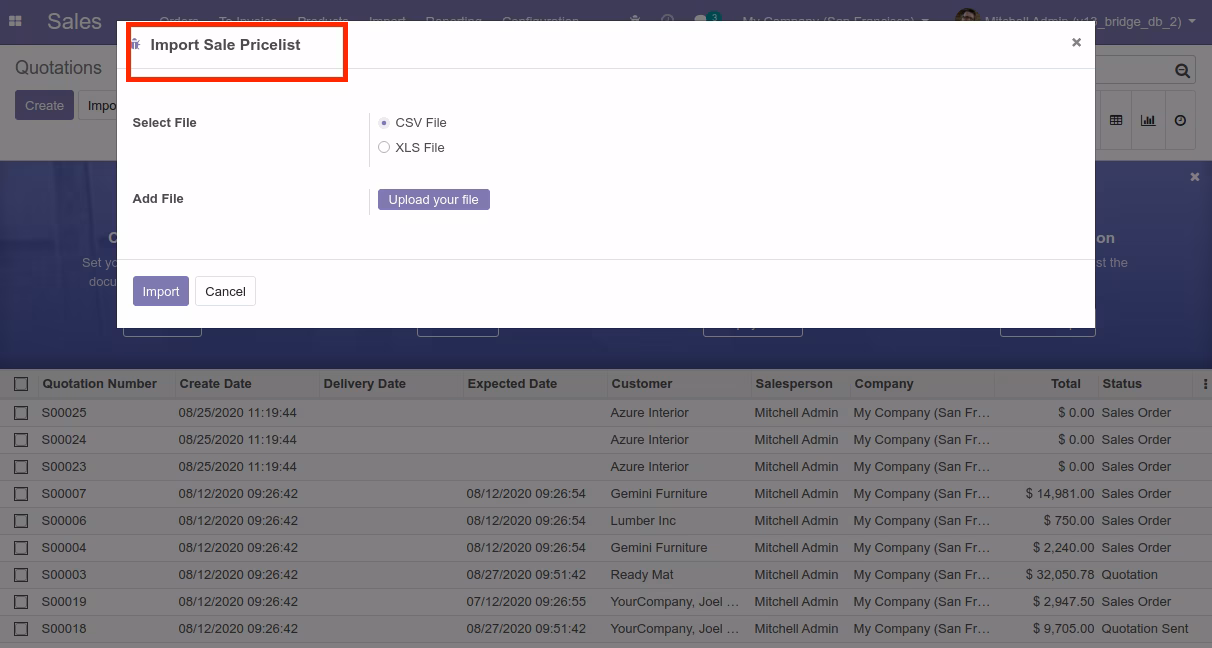Click Ready Mat customer cell

pyautogui.click(x=642, y=575)
